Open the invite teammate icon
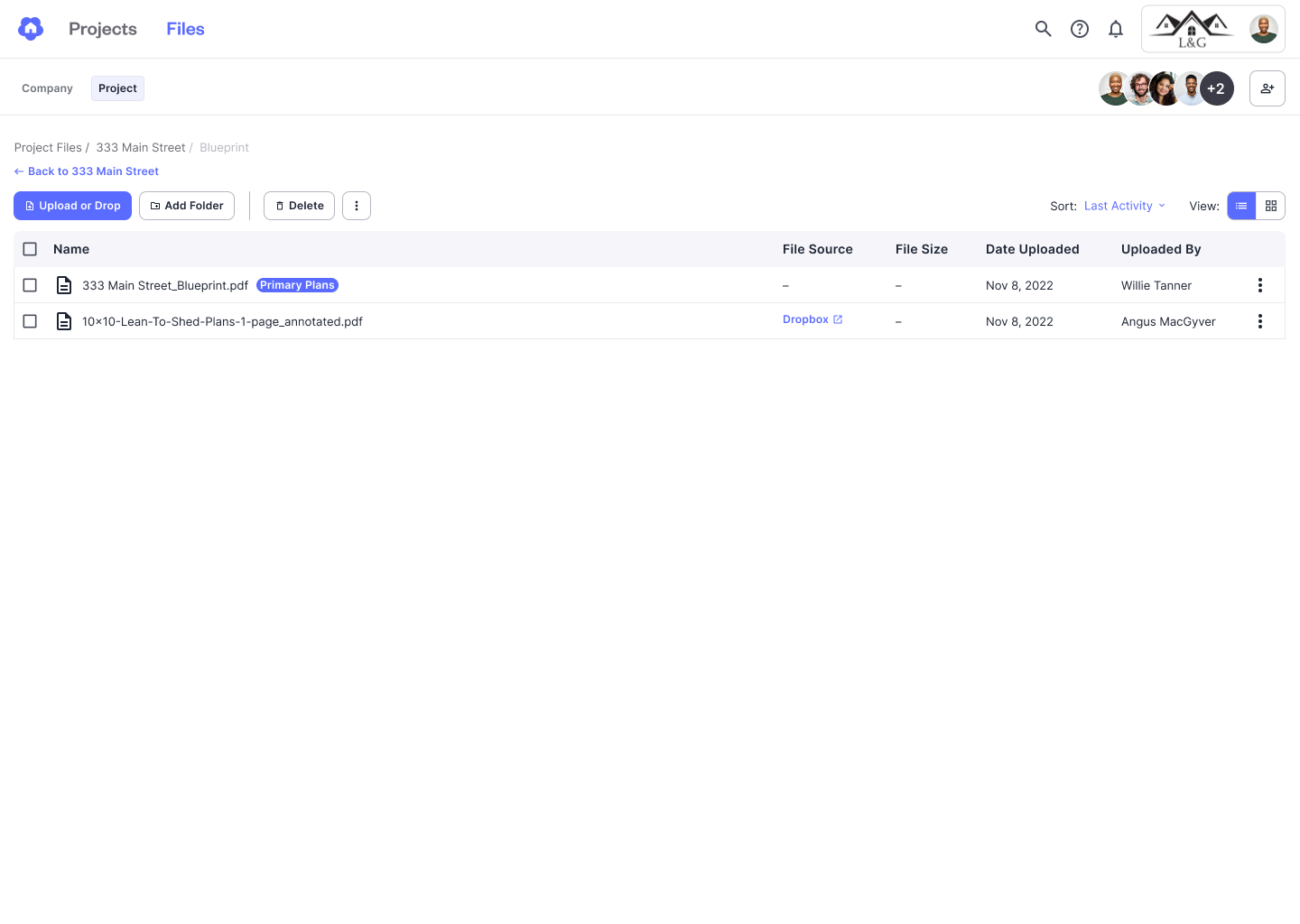 tap(1267, 88)
